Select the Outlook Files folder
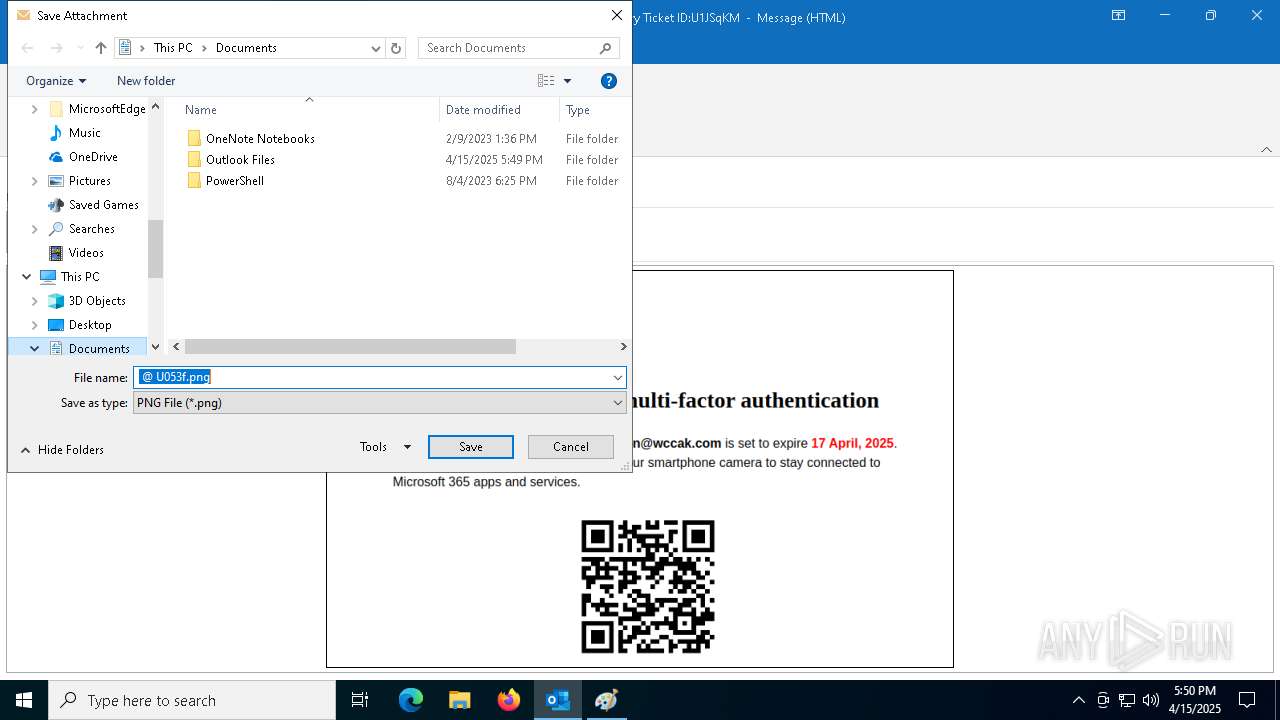1280x720 pixels. pyautogui.click(x=240, y=160)
